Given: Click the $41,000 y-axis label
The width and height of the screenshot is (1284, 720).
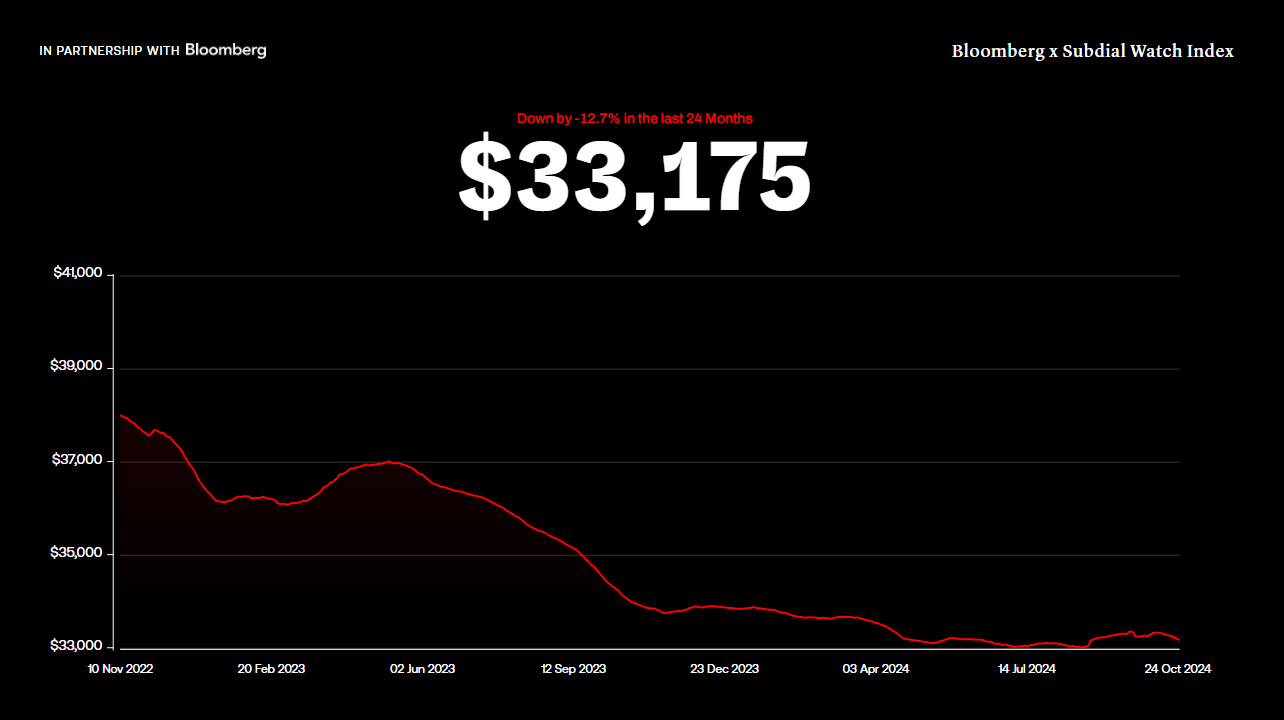Looking at the screenshot, I should tap(77, 273).
